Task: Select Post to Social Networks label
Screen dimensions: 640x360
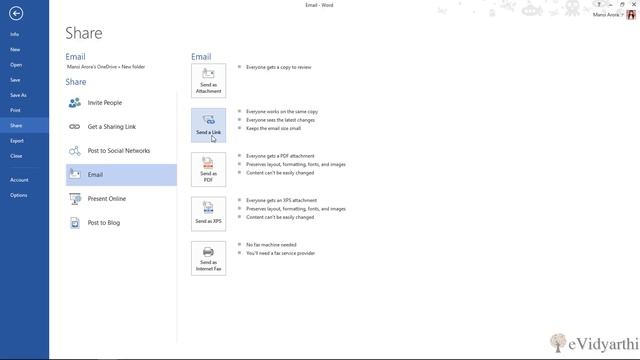Action: pos(119,151)
